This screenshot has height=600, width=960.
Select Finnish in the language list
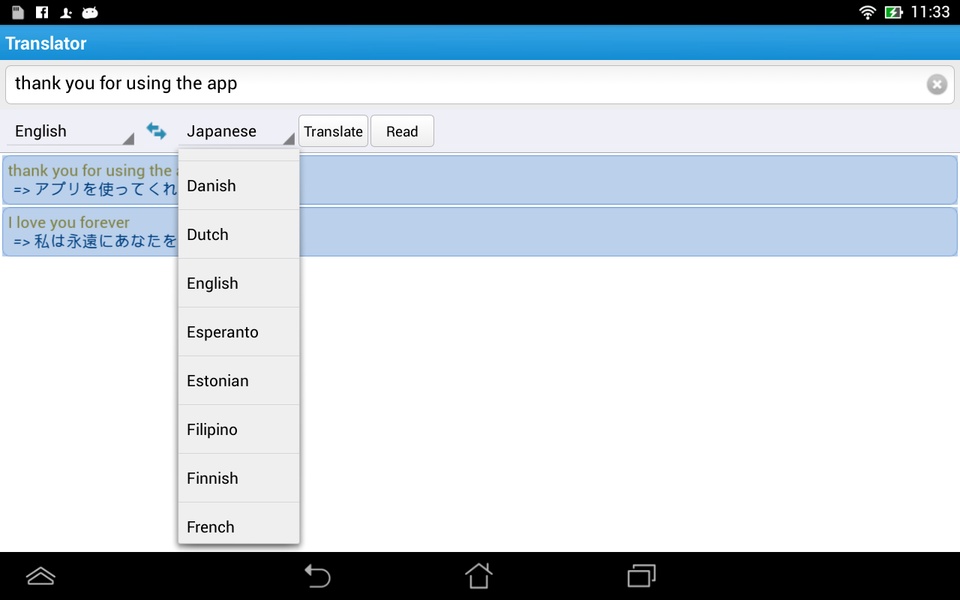click(x=239, y=478)
